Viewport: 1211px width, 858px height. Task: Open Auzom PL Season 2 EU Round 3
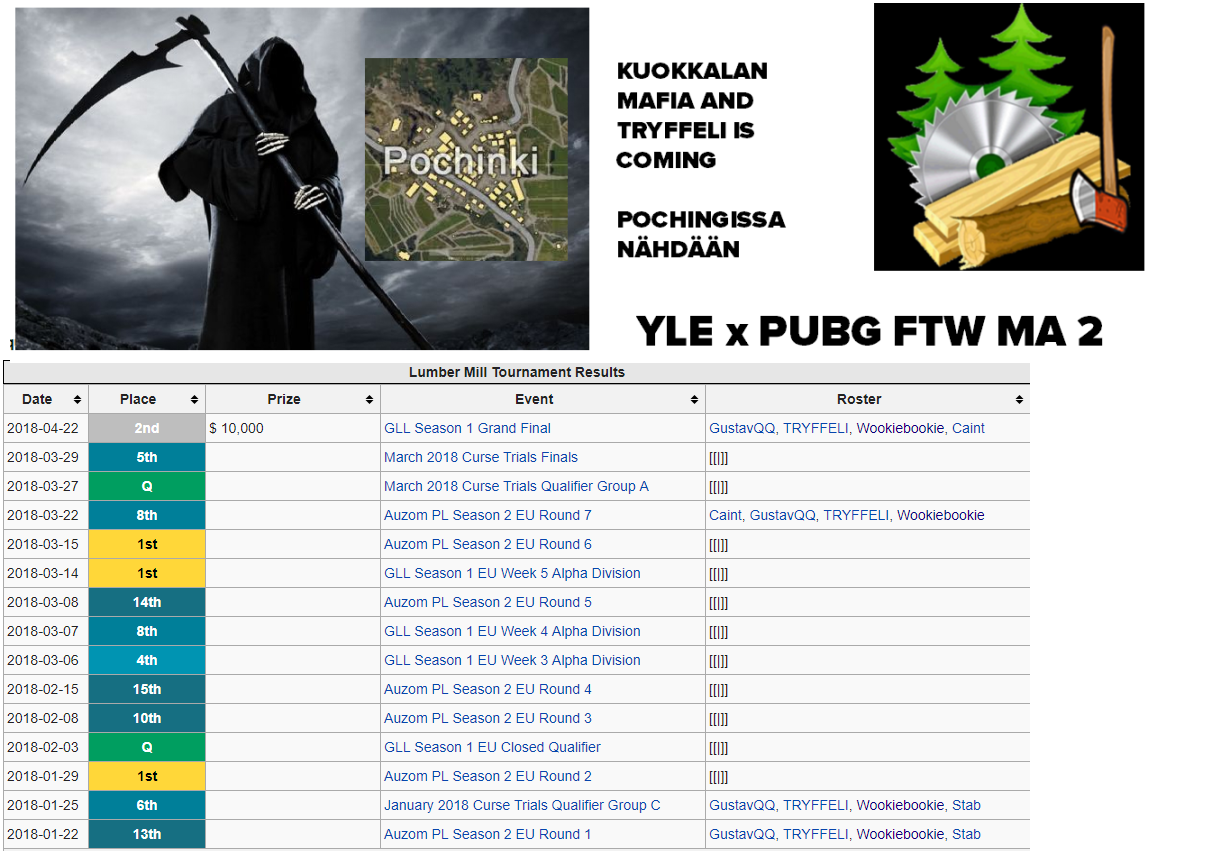coord(488,718)
